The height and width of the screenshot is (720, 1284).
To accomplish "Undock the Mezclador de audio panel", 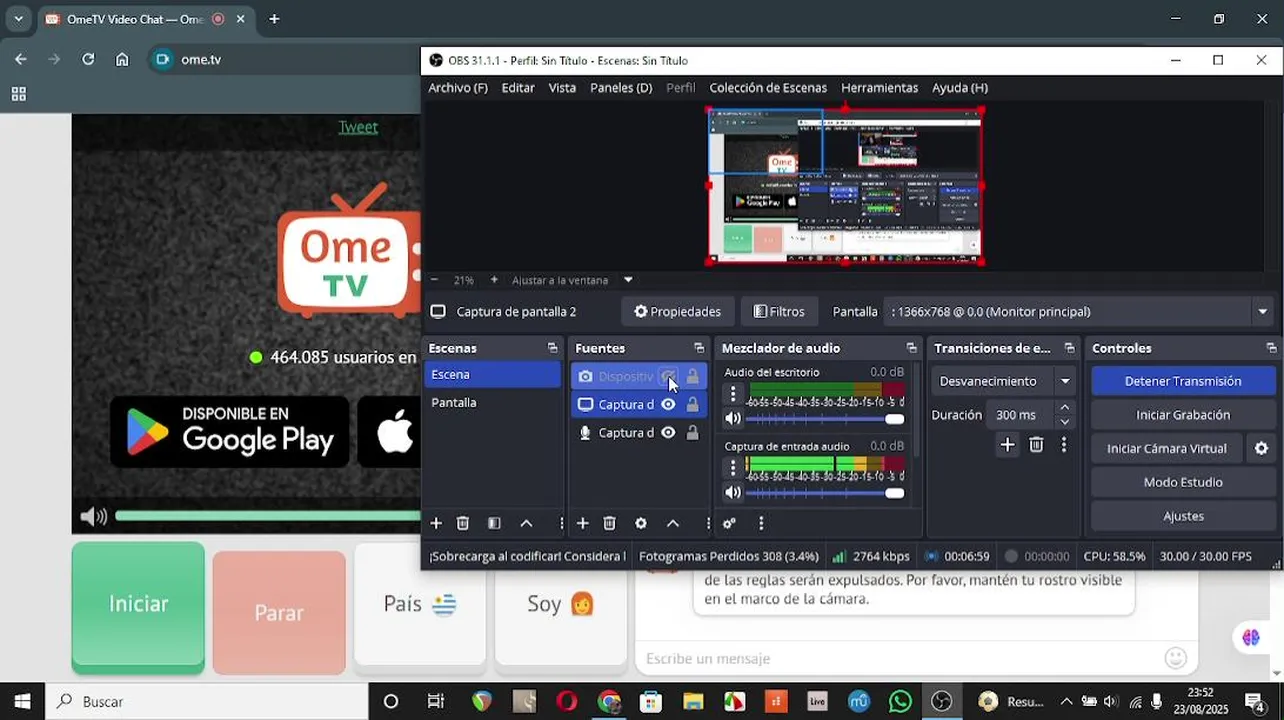I will point(911,348).
